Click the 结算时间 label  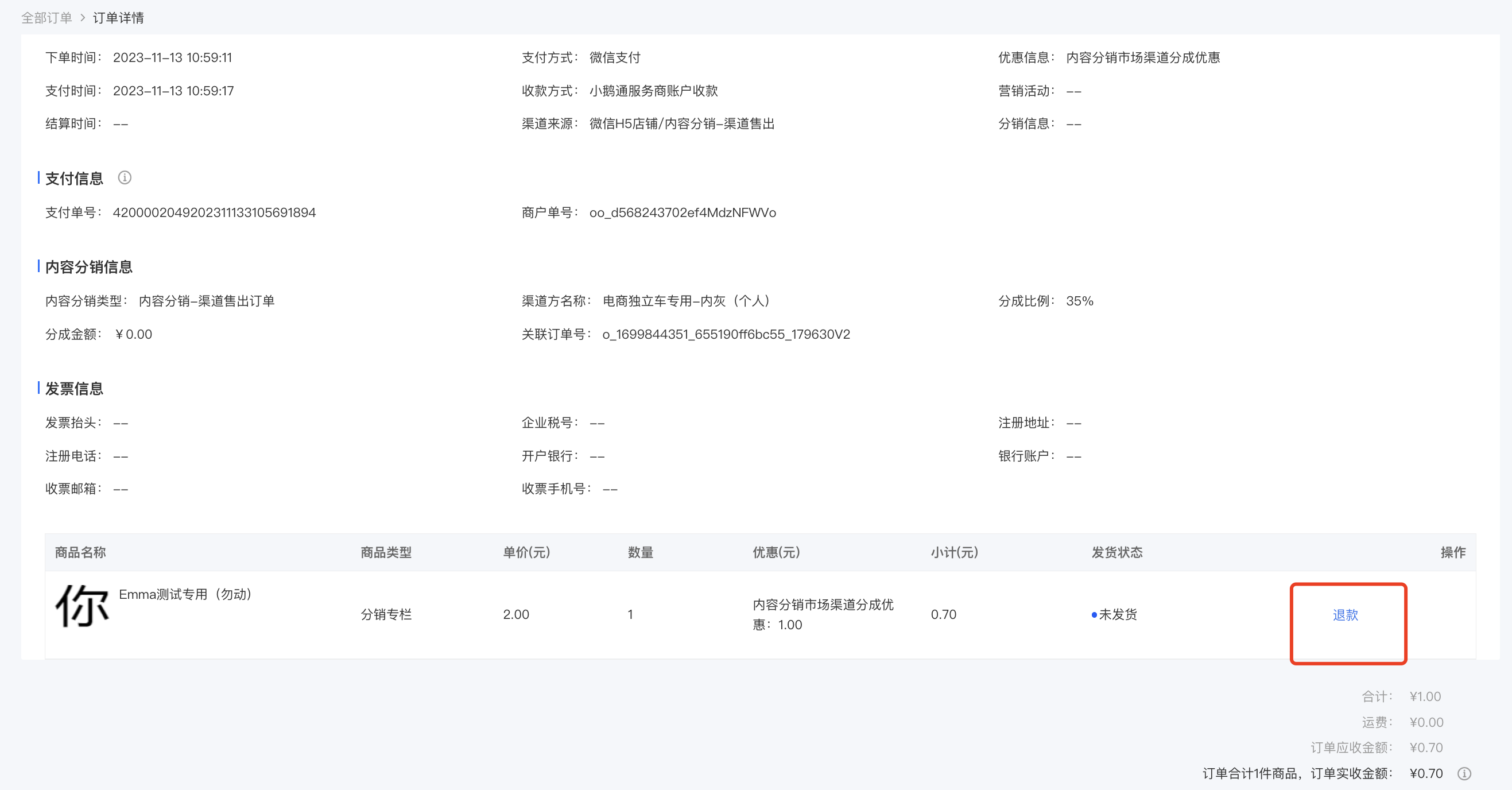coord(73,124)
